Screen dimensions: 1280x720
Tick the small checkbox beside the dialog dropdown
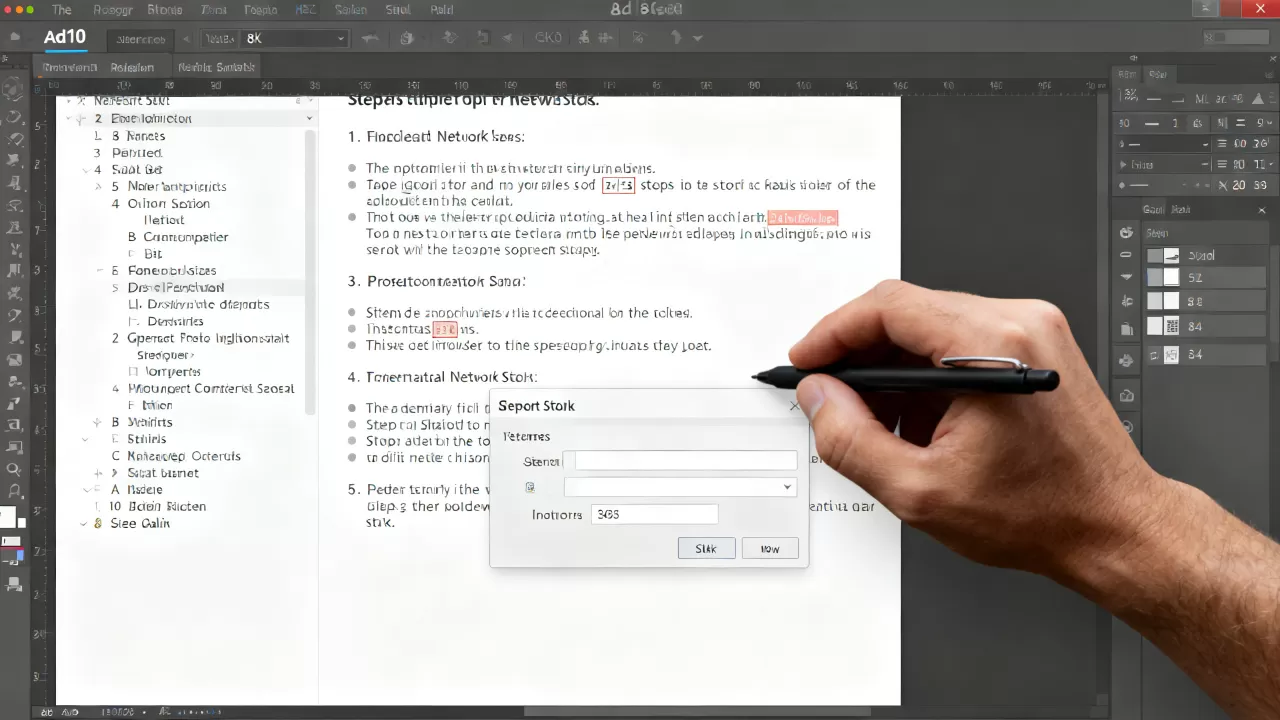[530, 487]
